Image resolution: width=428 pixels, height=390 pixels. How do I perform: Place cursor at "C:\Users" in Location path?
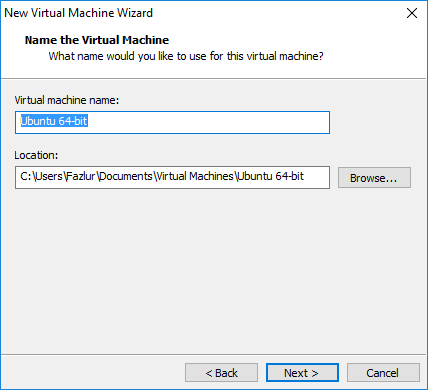click(x=41, y=176)
